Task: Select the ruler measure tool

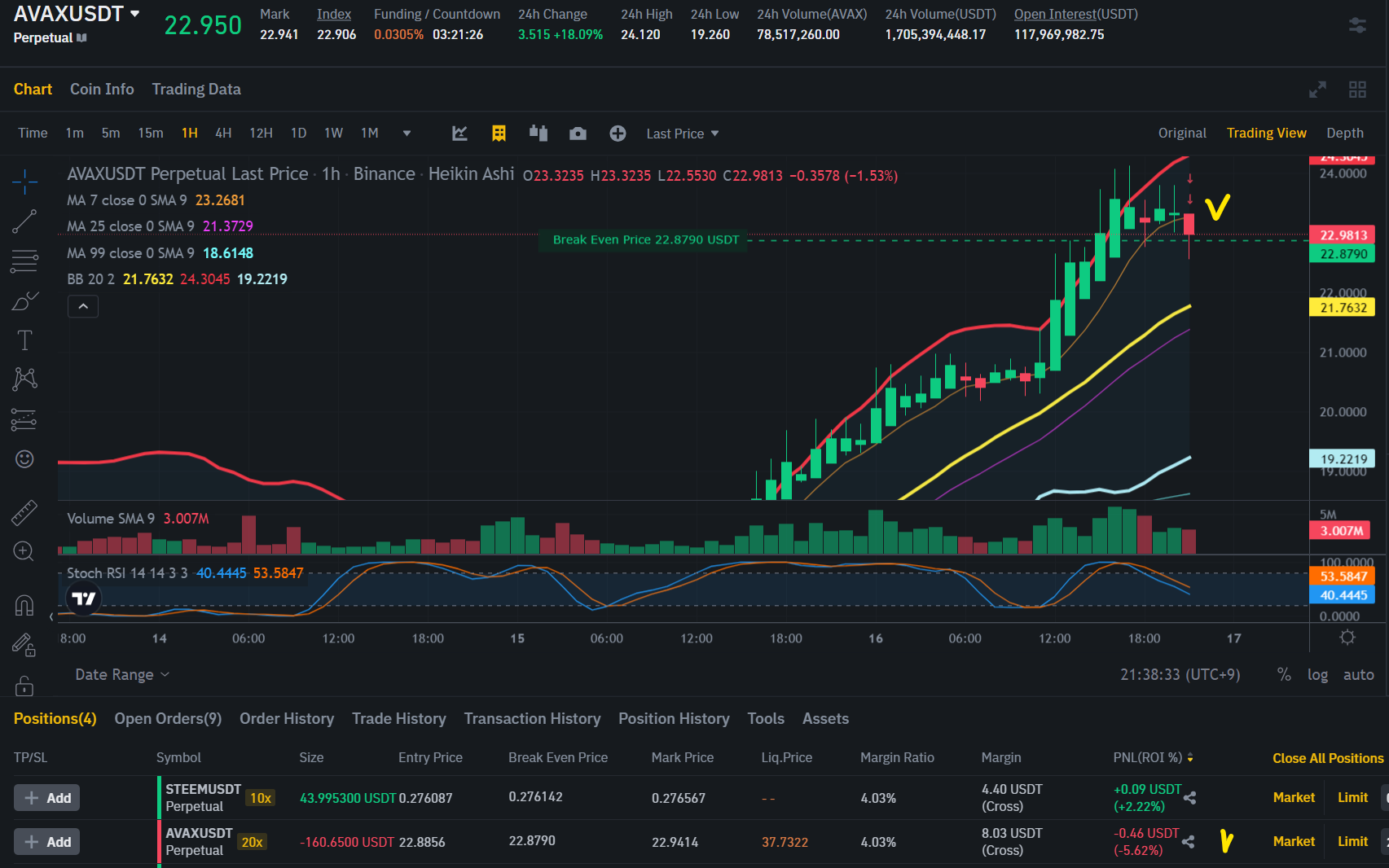Action: [24, 512]
